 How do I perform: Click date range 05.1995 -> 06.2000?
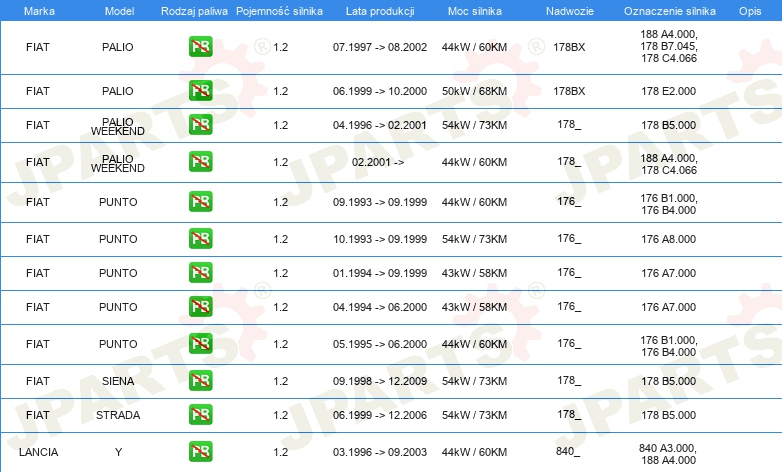pyautogui.click(x=380, y=344)
